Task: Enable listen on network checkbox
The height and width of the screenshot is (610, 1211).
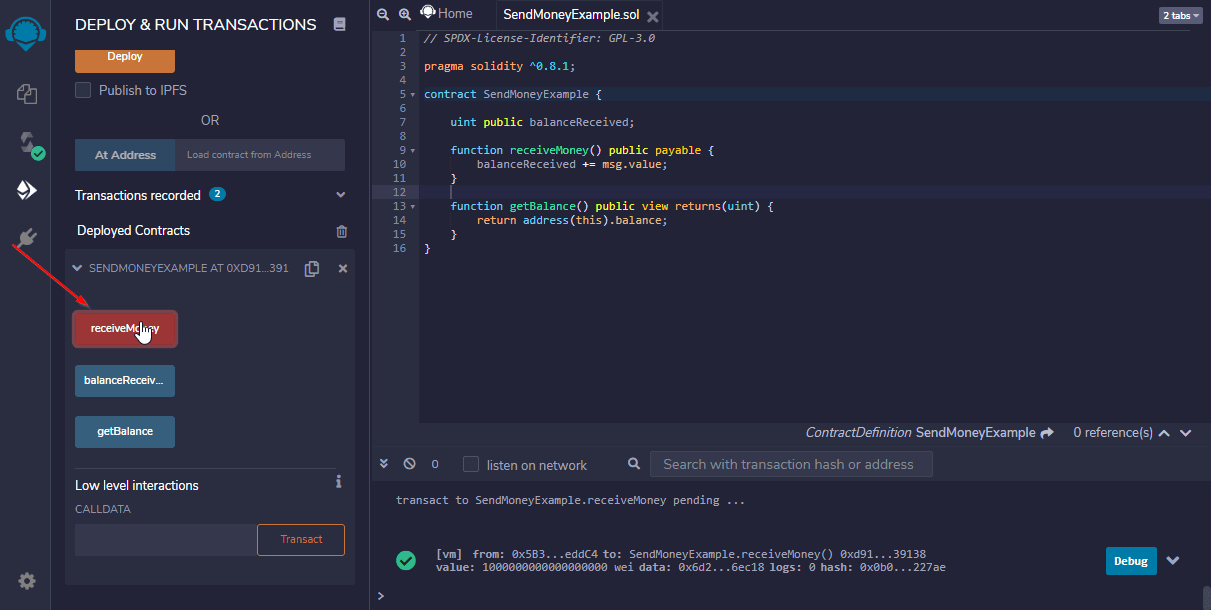Action: (471, 464)
